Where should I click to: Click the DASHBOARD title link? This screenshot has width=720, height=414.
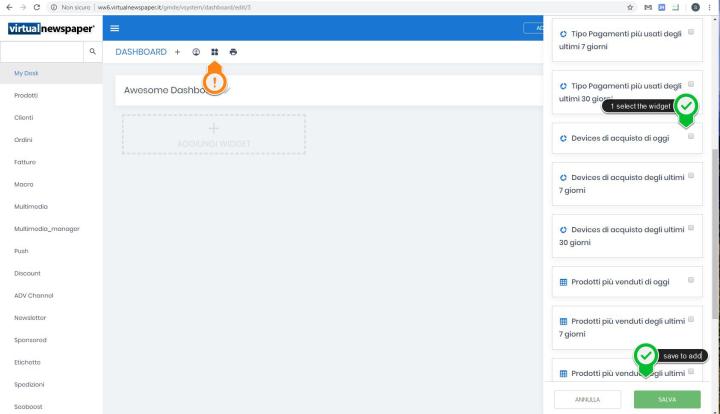[x=141, y=52]
